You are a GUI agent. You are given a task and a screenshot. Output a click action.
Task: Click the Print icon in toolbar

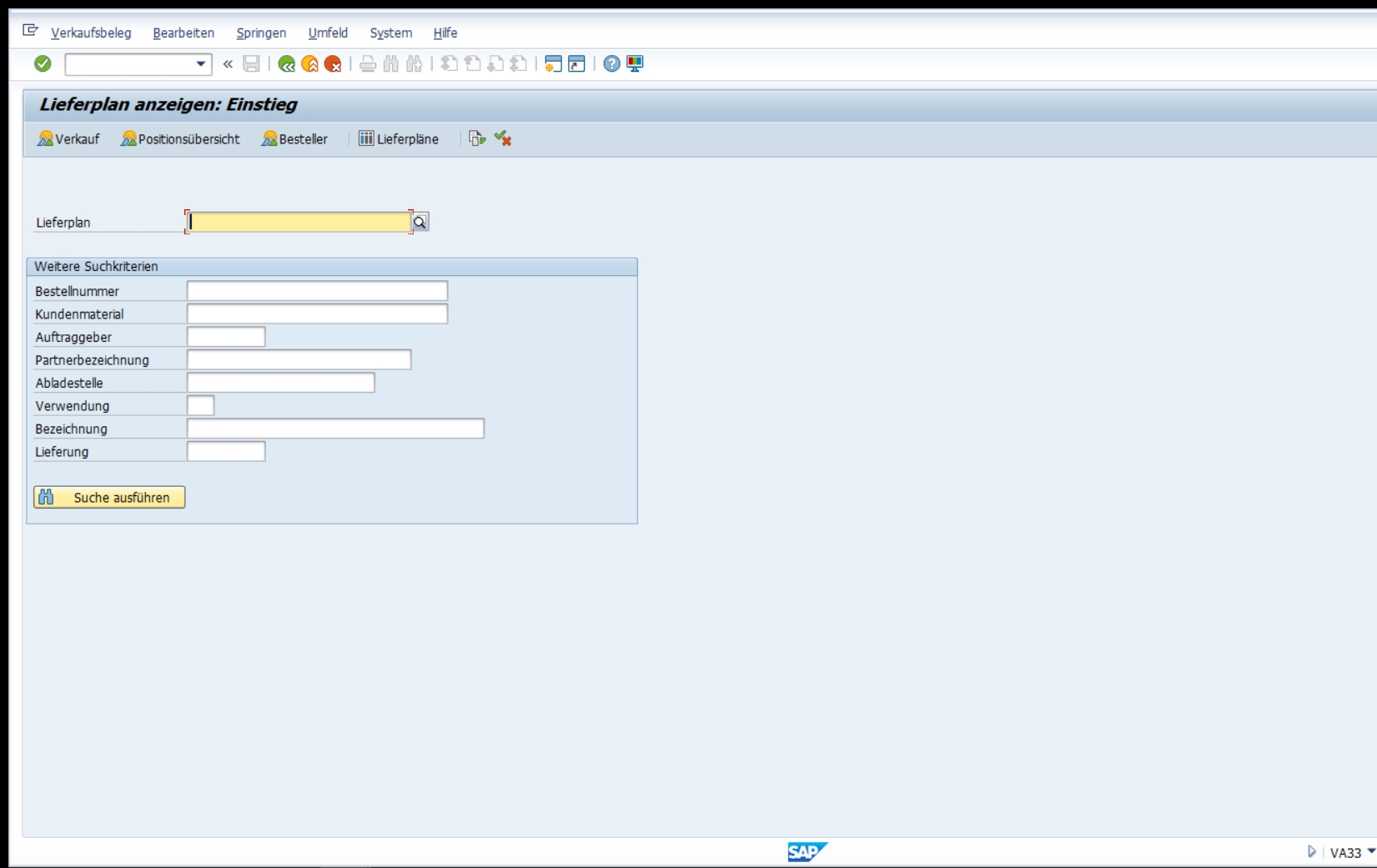tap(368, 63)
